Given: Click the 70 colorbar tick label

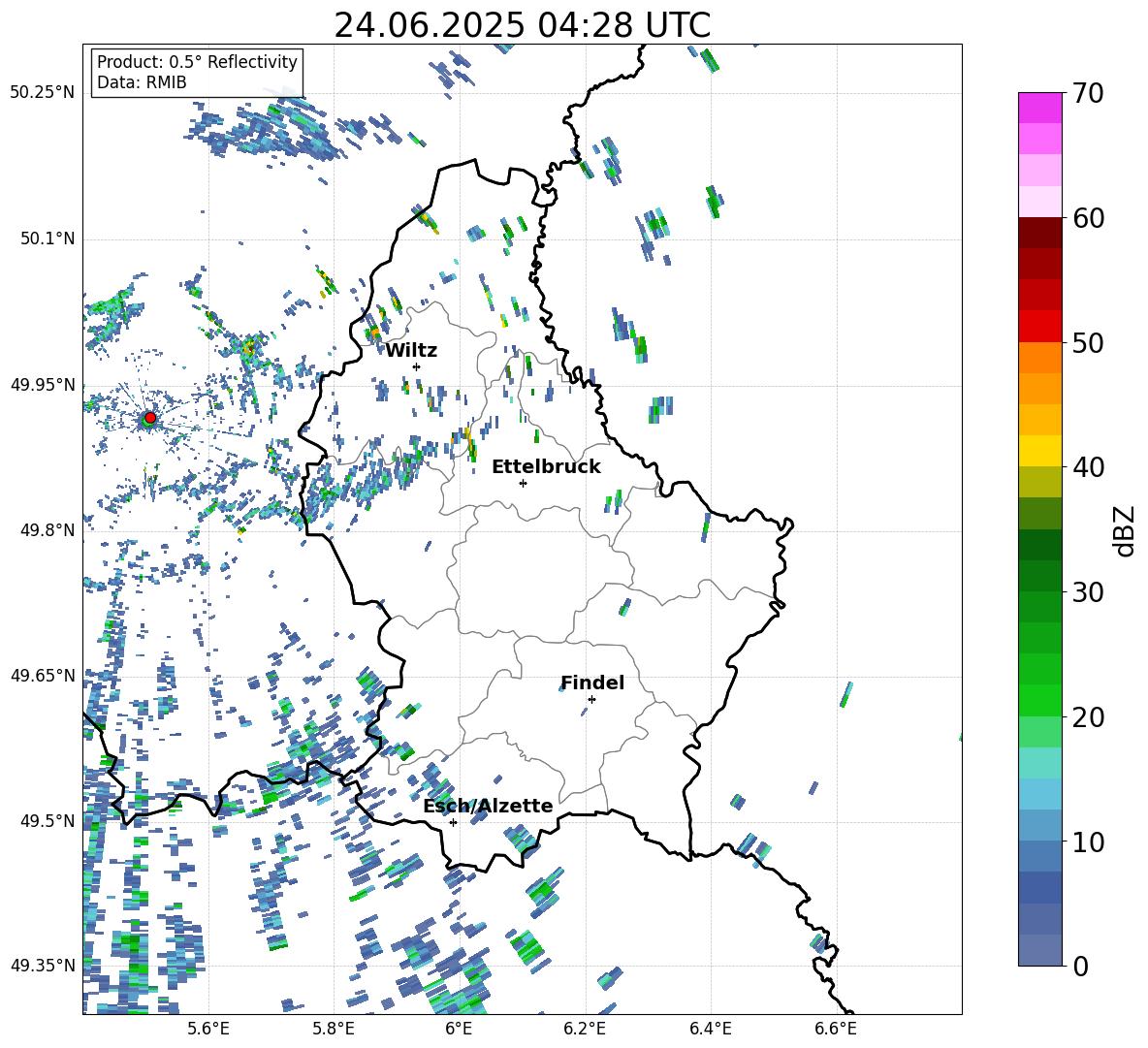Looking at the screenshot, I should pyautogui.click(x=1088, y=94).
